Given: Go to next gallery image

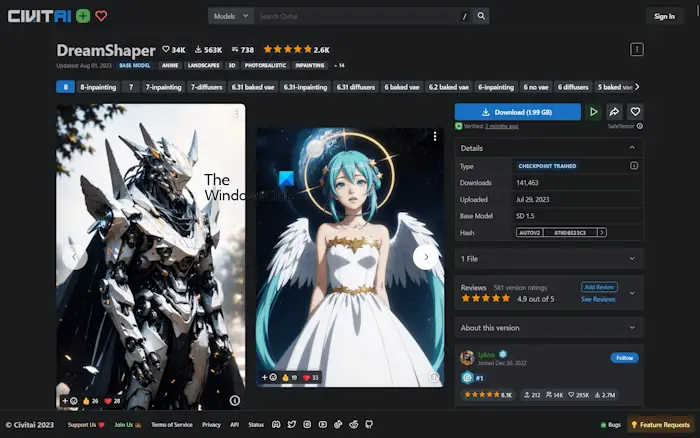Looking at the screenshot, I should pos(425,257).
